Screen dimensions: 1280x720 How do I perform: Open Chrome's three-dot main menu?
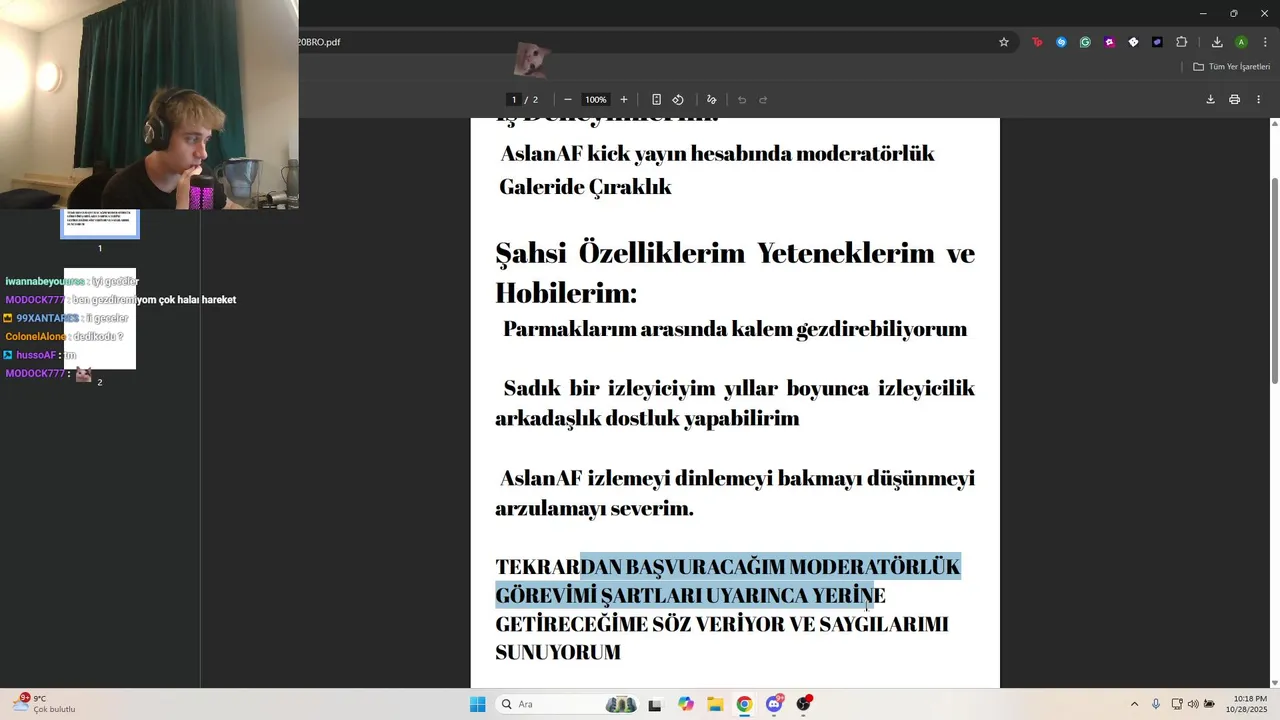[x=1265, y=42]
